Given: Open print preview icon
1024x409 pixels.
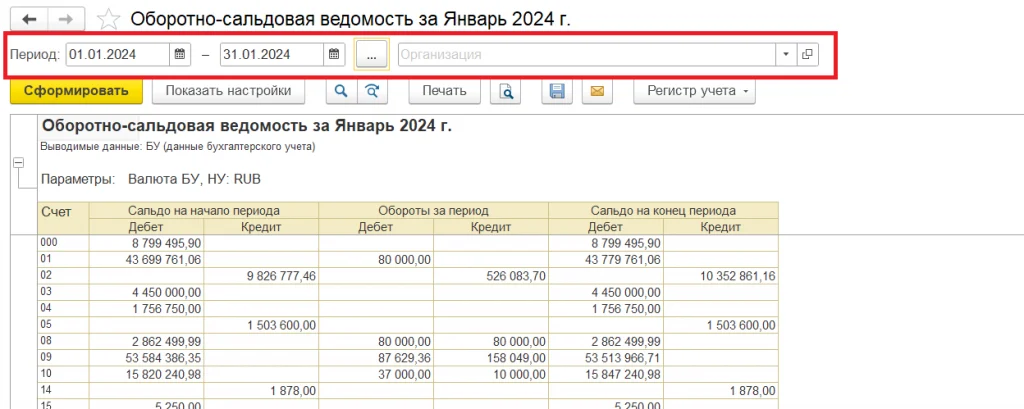Looking at the screenshot, I should (x=507, y=91).
